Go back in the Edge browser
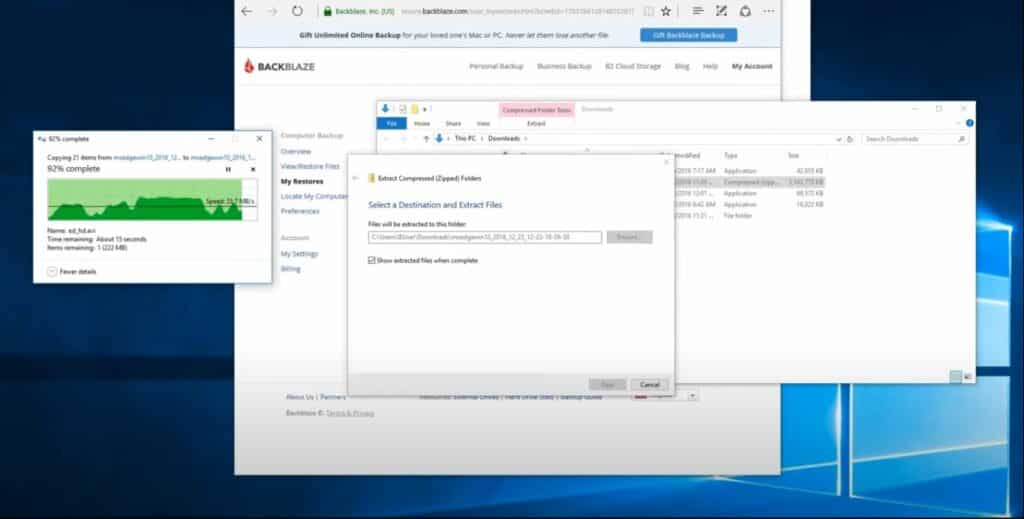This screenshot has width=1024, height=519. [246, 11]
